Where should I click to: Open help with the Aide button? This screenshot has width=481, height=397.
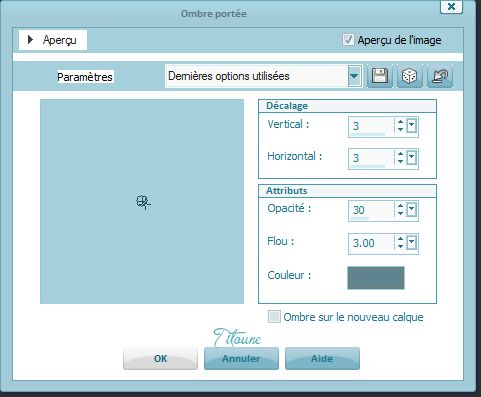click(x=322, y=358)
